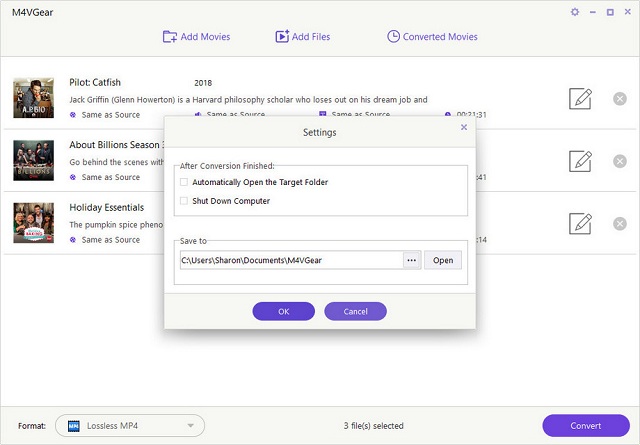The image size is (640, 445).
Task: Click edit icon for About Billions Season
Action: pos(580,161)
